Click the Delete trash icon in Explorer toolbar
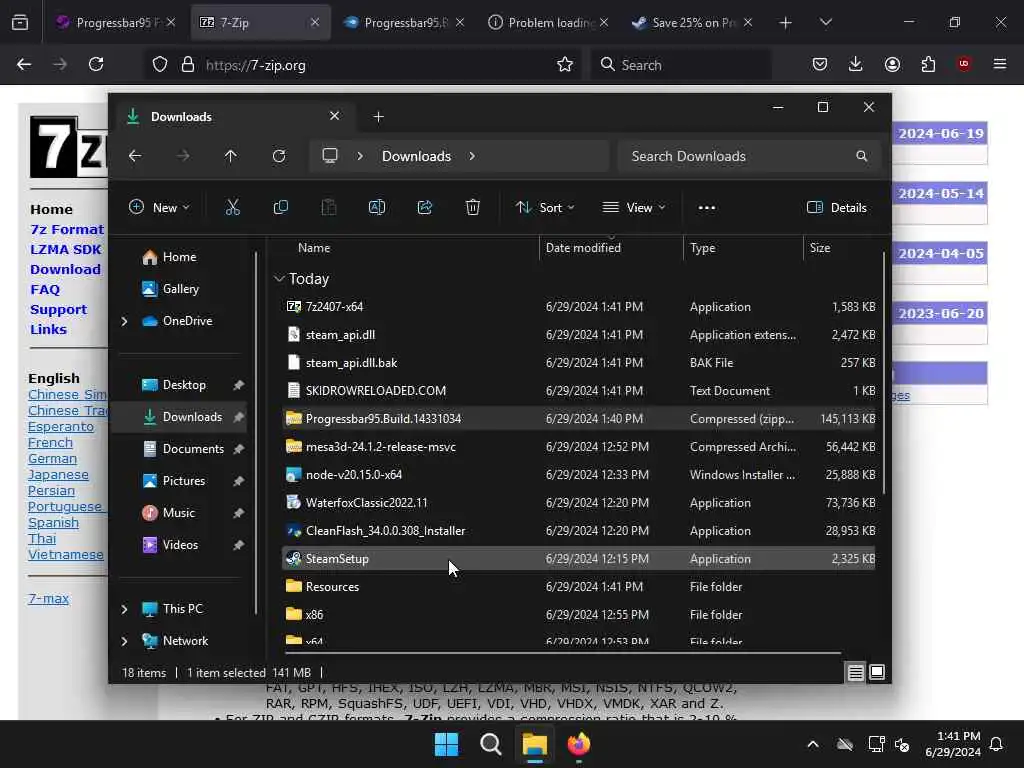 (x=473, y=208)
